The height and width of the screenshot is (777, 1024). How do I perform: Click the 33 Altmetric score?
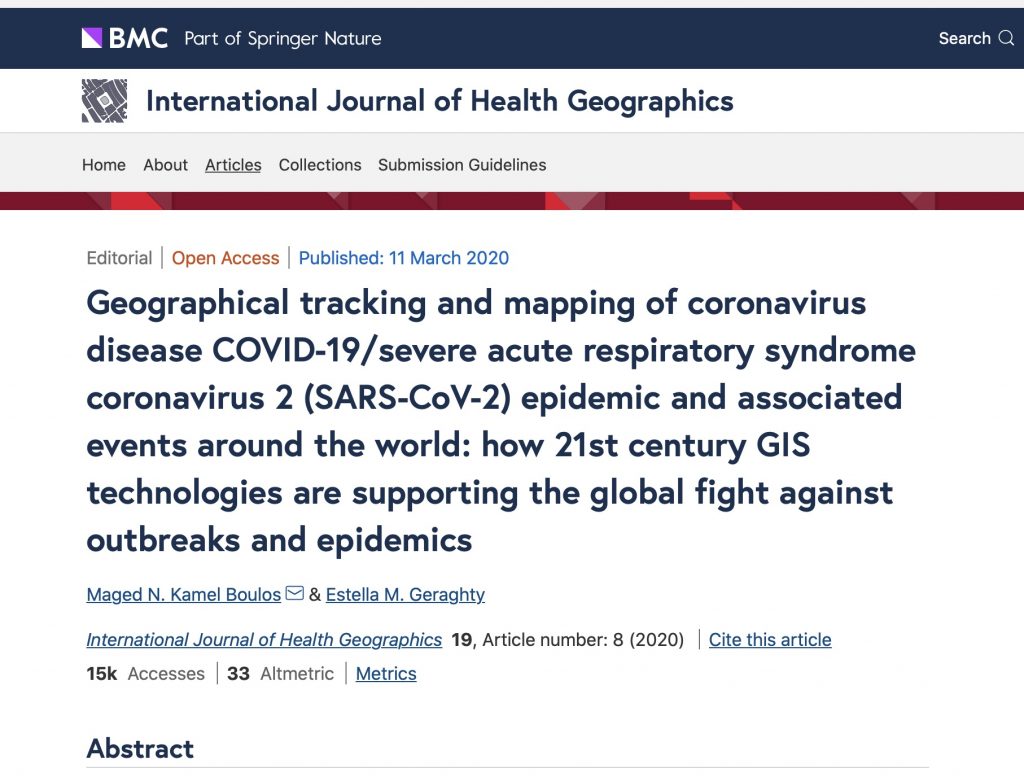[x=280, y=673]
